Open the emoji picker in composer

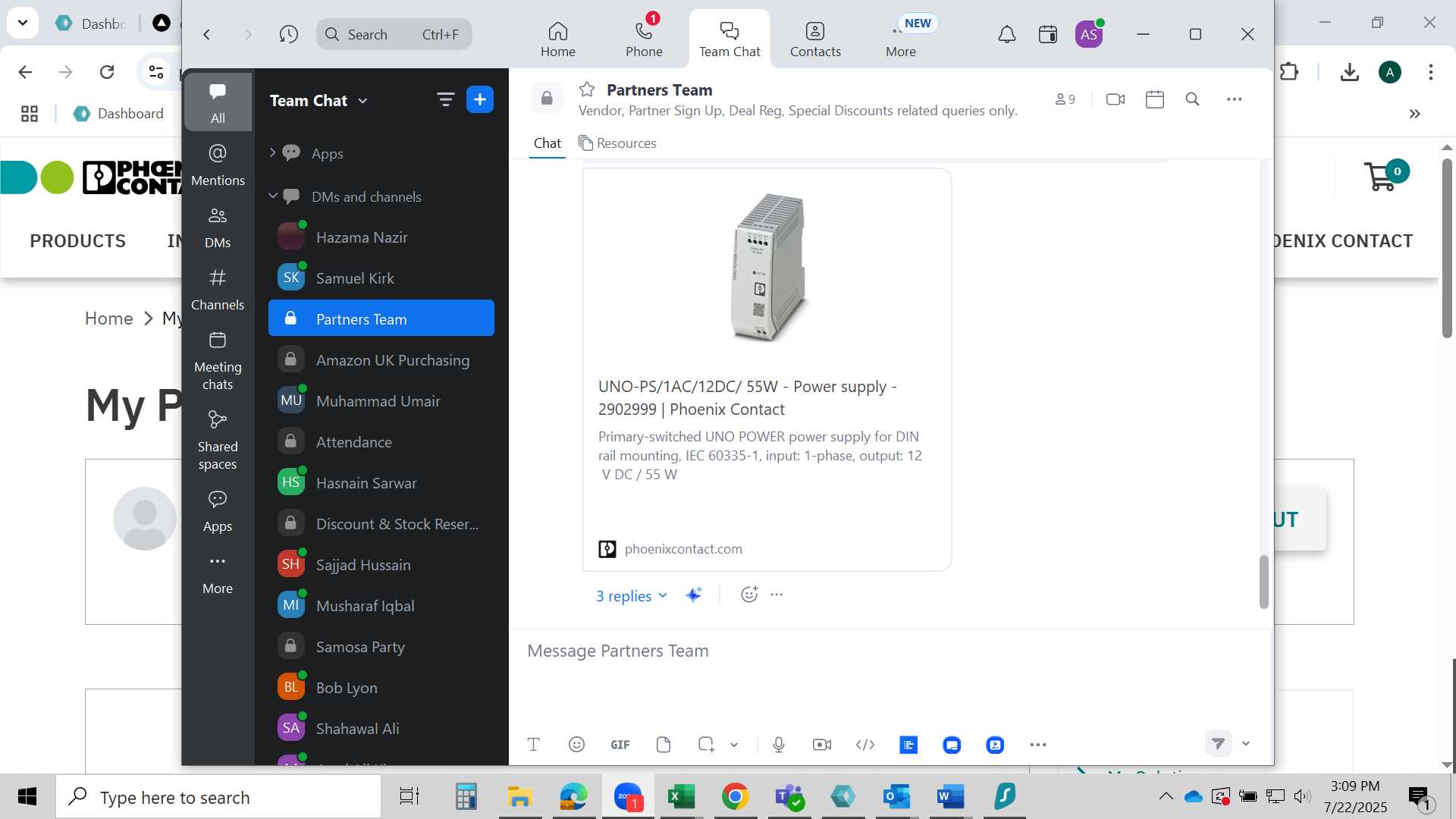[576, 745]
